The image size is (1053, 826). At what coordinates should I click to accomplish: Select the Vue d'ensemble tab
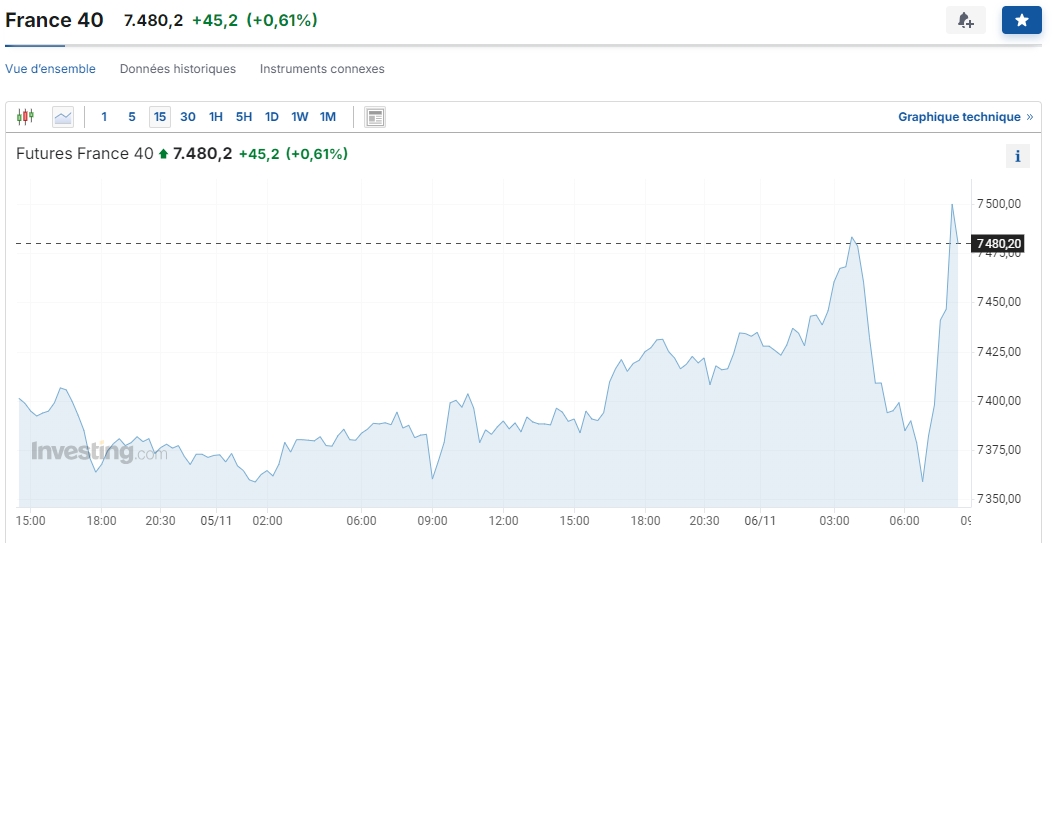point(51,69)
